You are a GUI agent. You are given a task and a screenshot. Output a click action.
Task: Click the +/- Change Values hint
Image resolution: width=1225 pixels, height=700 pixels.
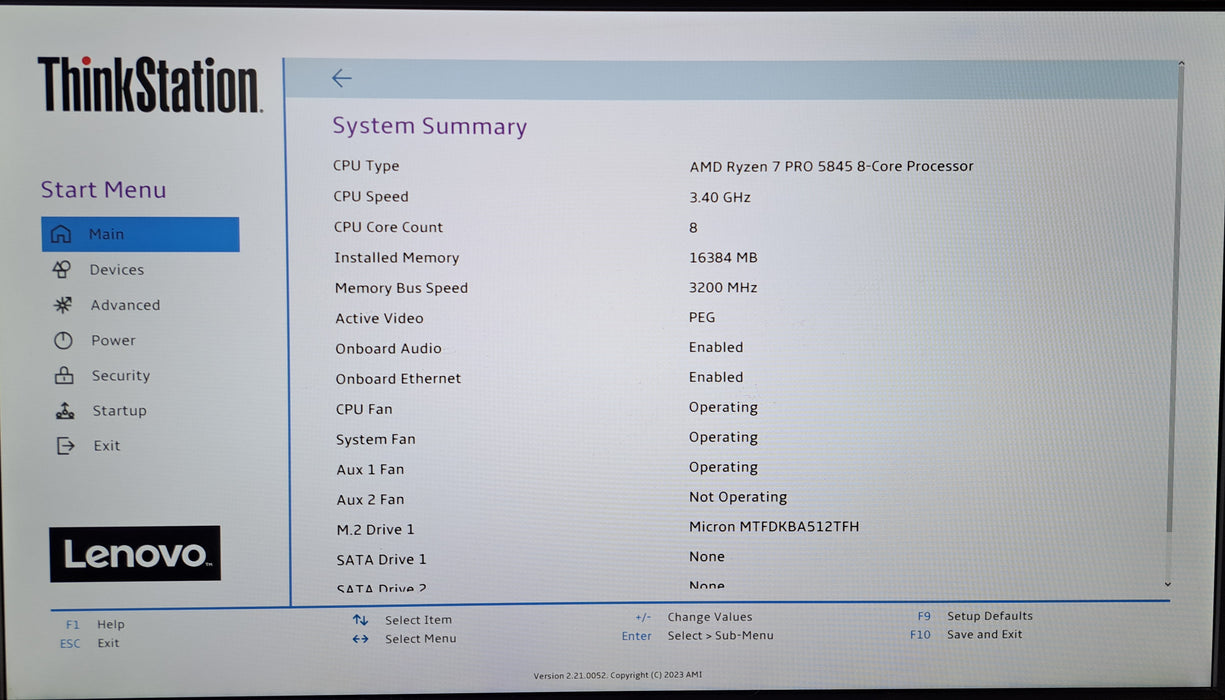point(693,617)
